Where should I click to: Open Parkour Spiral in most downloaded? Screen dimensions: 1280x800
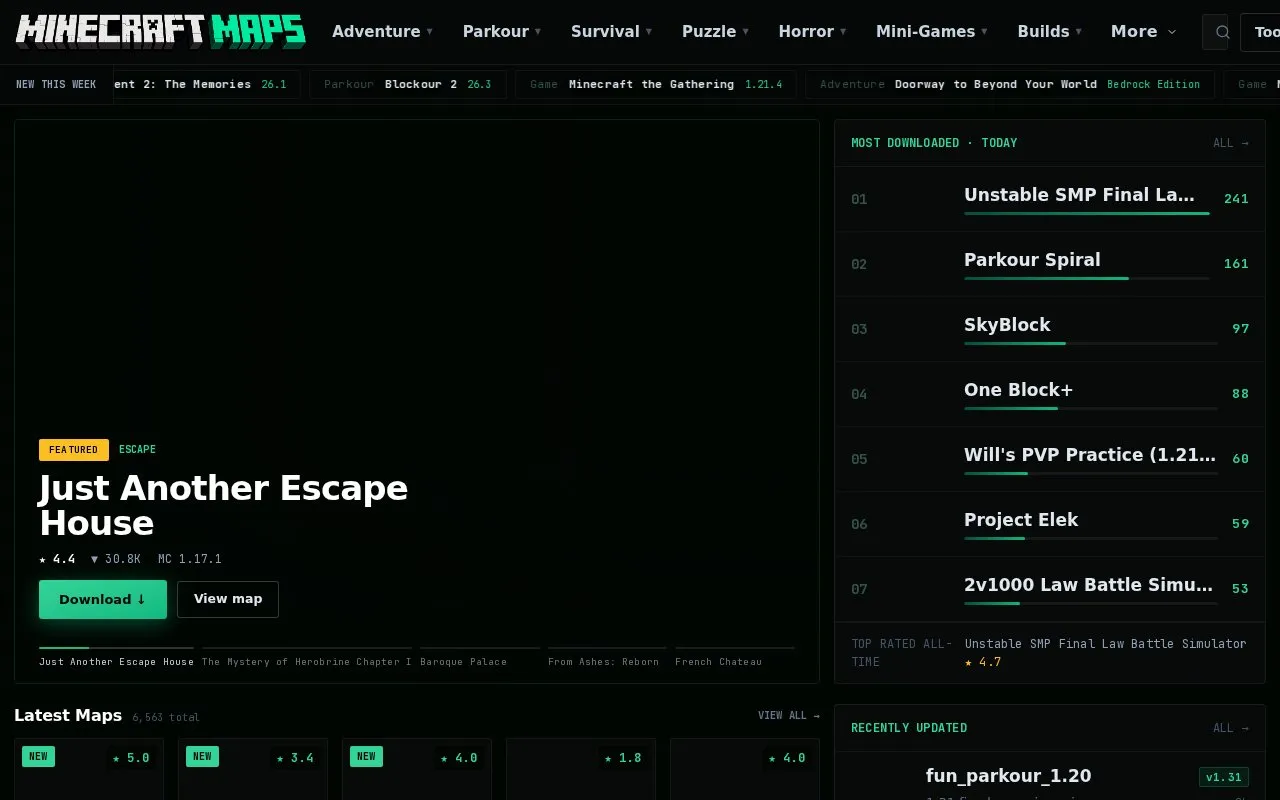(1052, 264)
